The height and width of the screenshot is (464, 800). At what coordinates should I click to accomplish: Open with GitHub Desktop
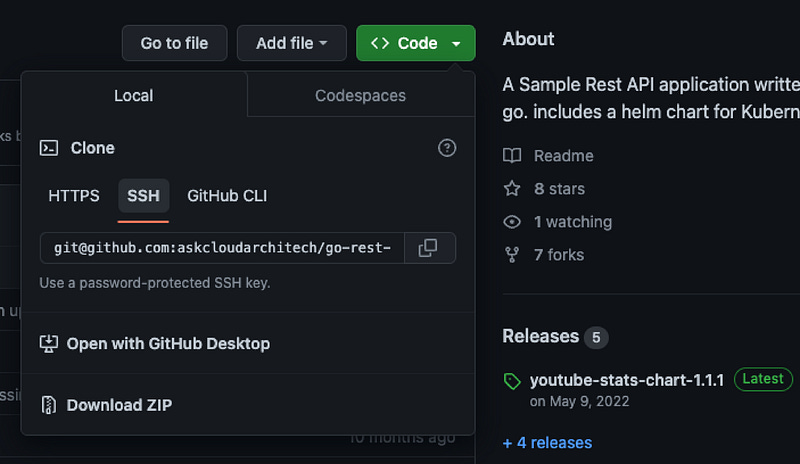point(168,344)
